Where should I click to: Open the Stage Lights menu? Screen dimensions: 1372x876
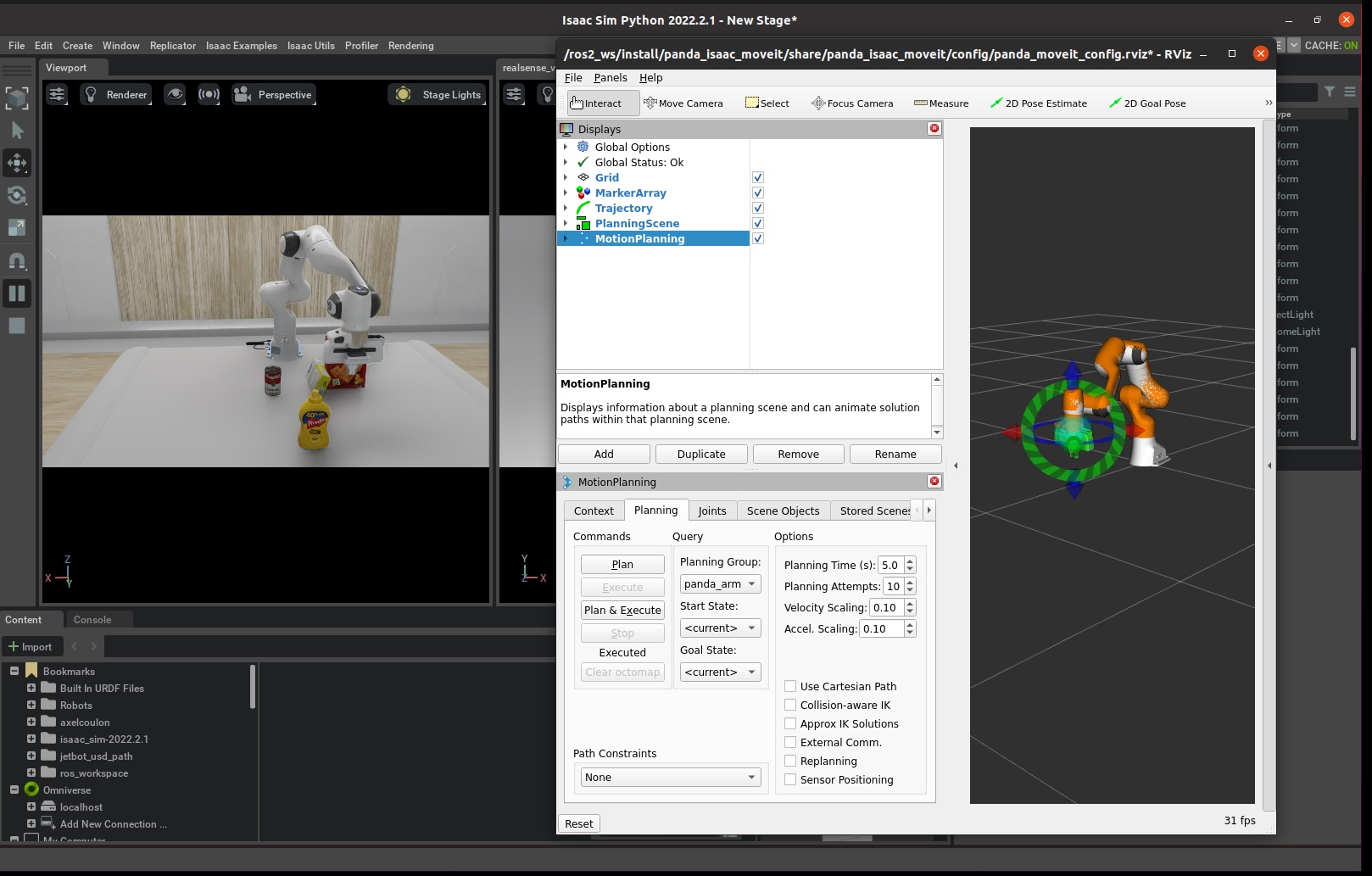(438, 95)
